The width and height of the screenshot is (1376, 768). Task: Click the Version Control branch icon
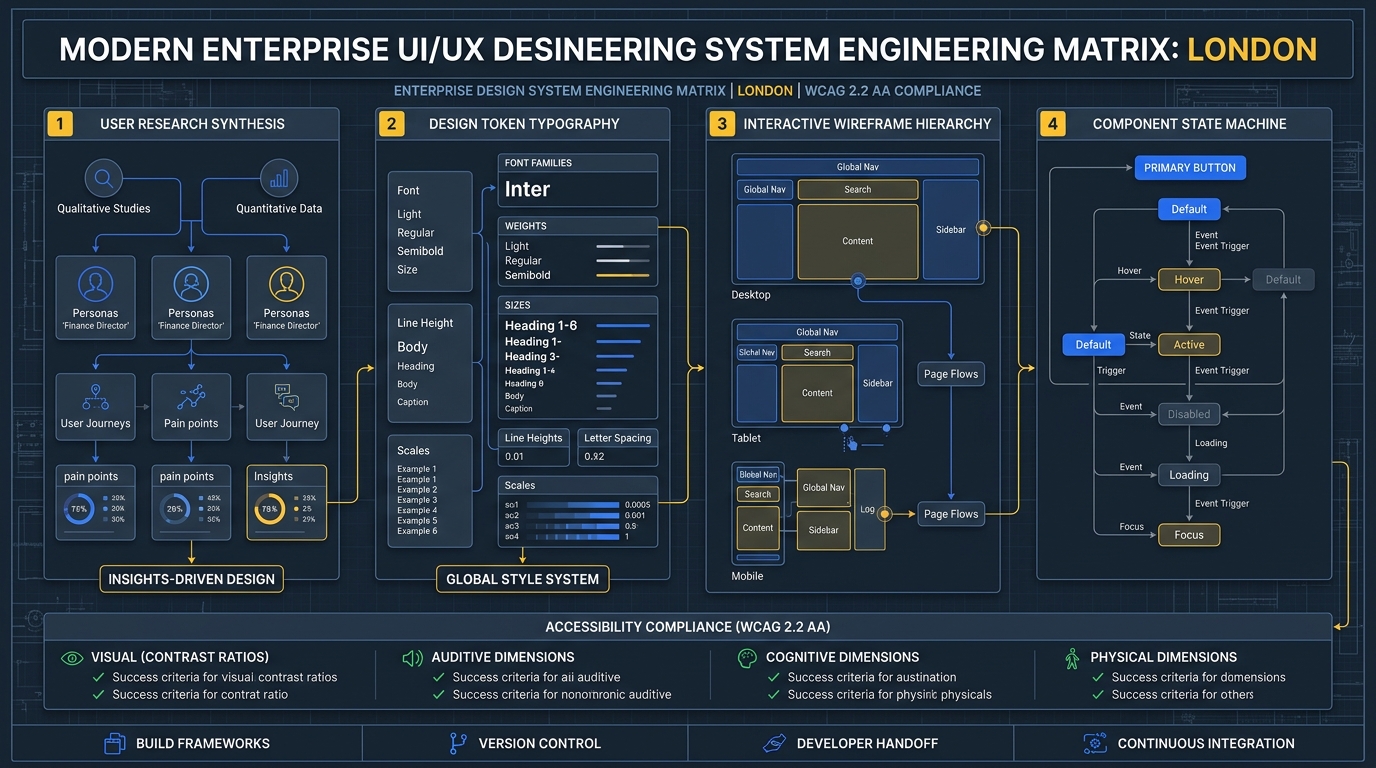click(x=458, y=743)
